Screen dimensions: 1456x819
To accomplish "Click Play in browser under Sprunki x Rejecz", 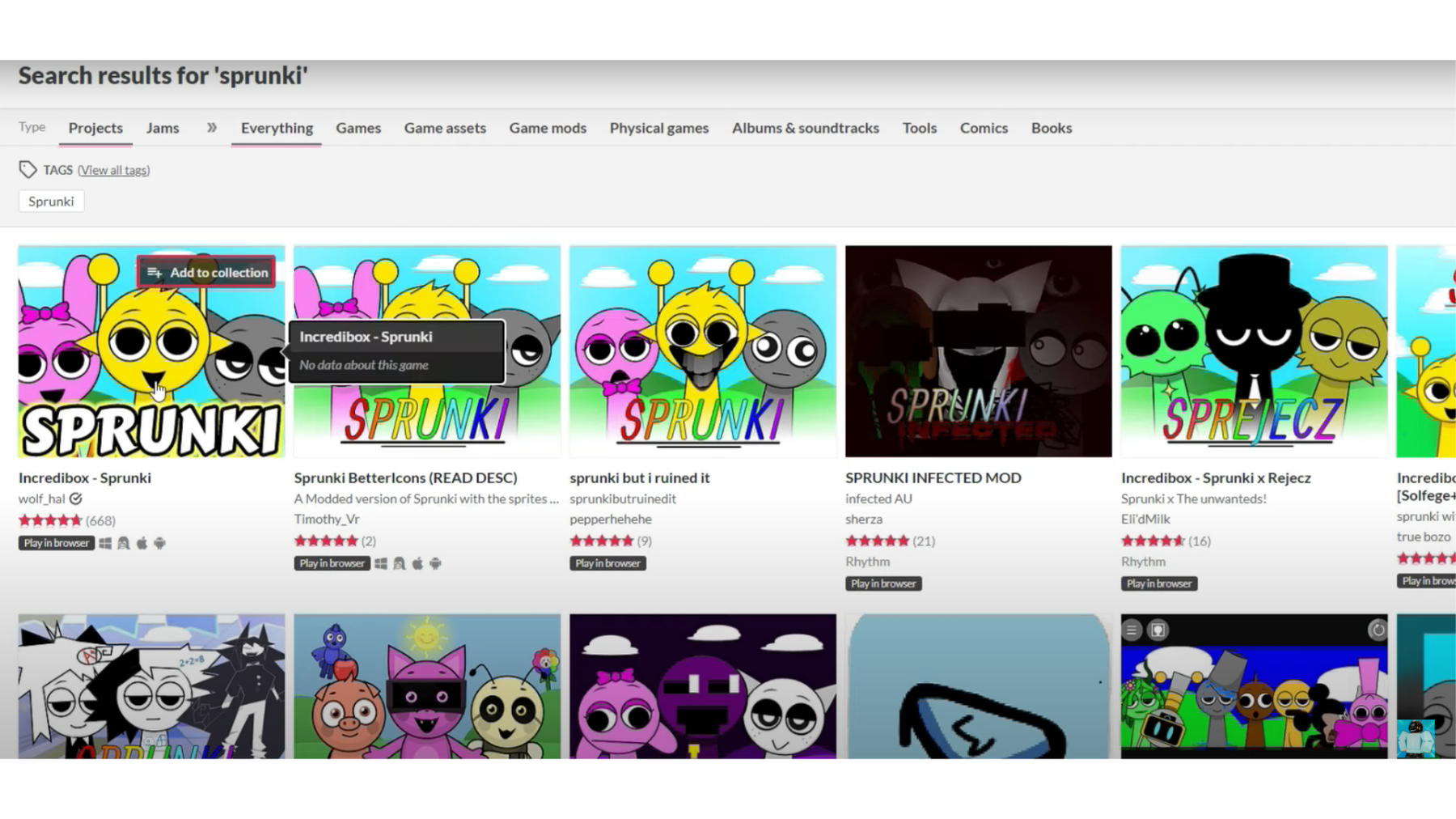I will [1160, 583].
